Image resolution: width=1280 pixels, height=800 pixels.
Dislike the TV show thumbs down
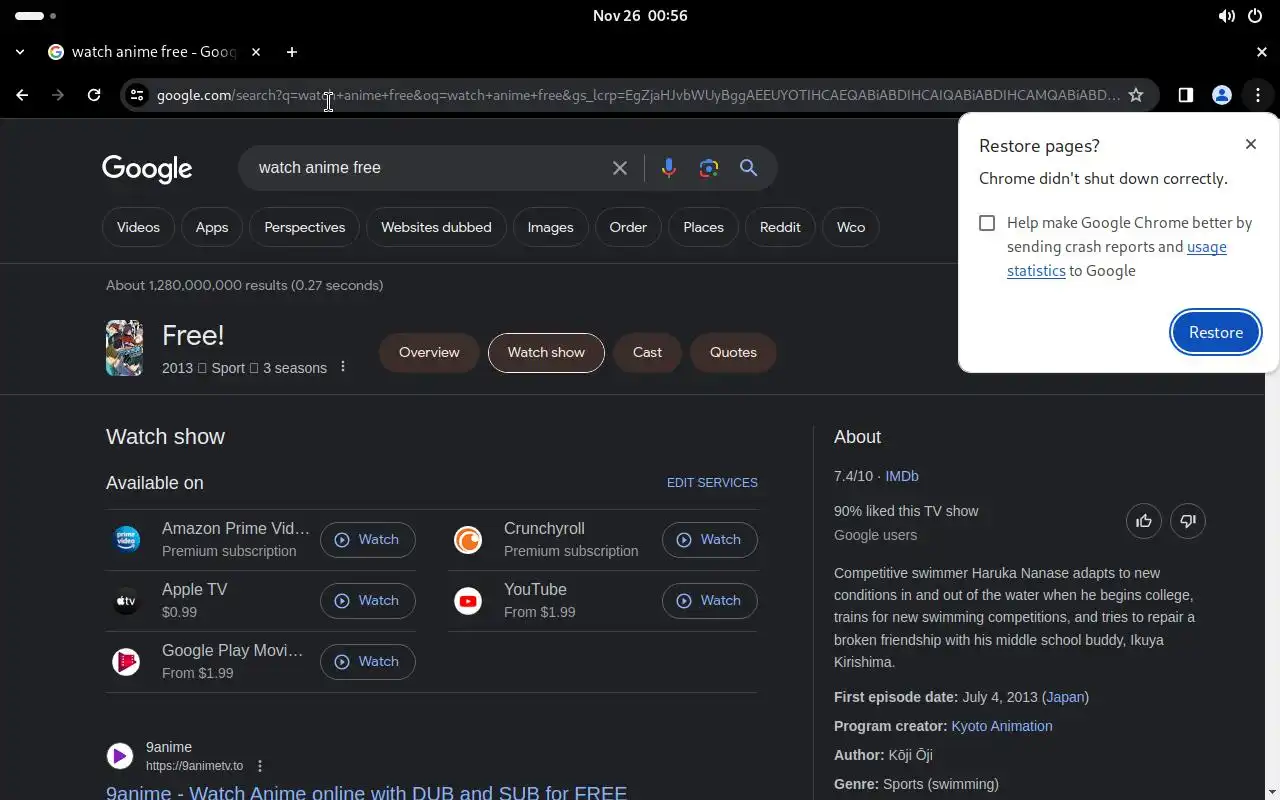click(x=1188, y=521)
